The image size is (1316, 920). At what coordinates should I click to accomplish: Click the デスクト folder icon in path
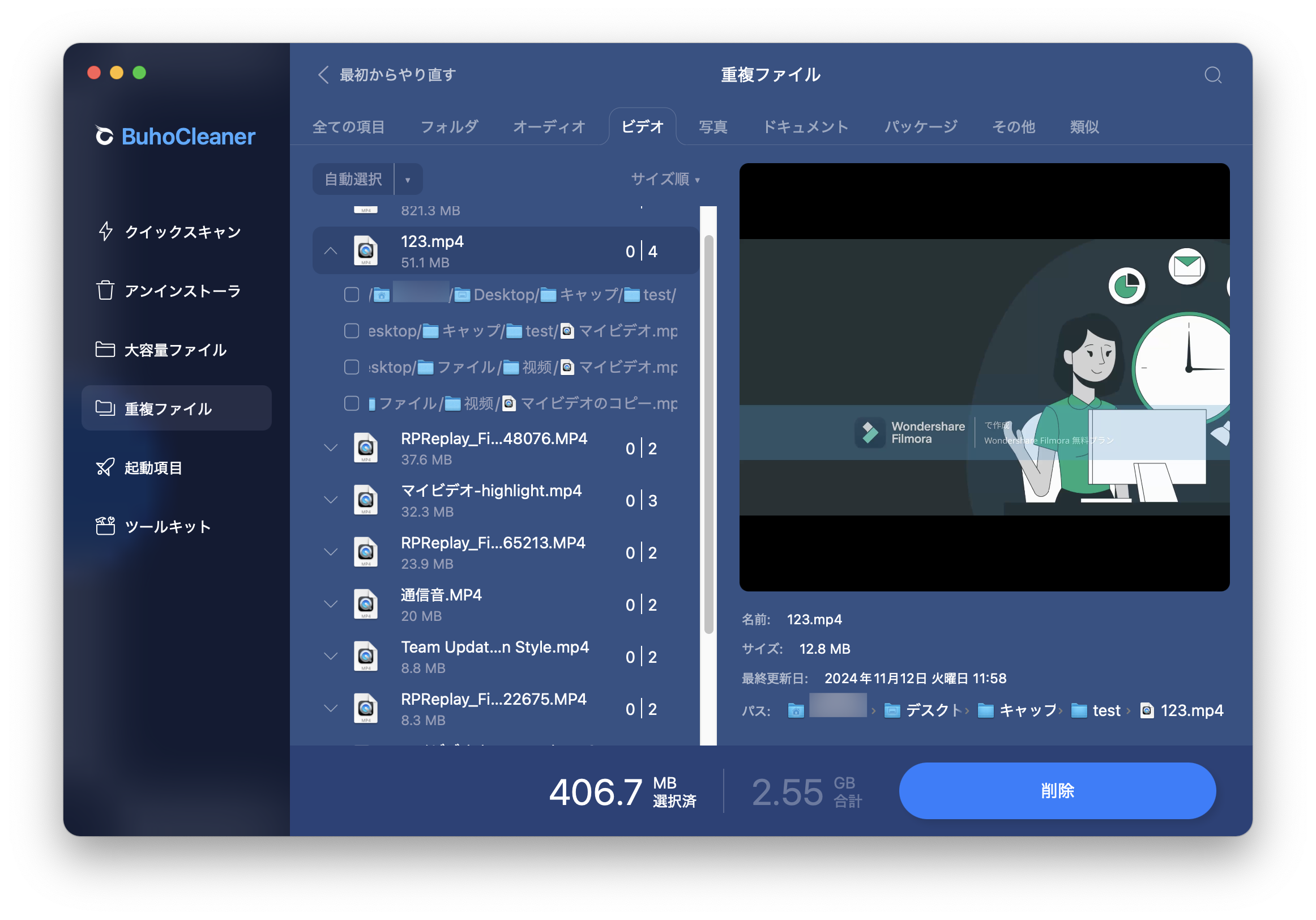click(x=892, y=710)
